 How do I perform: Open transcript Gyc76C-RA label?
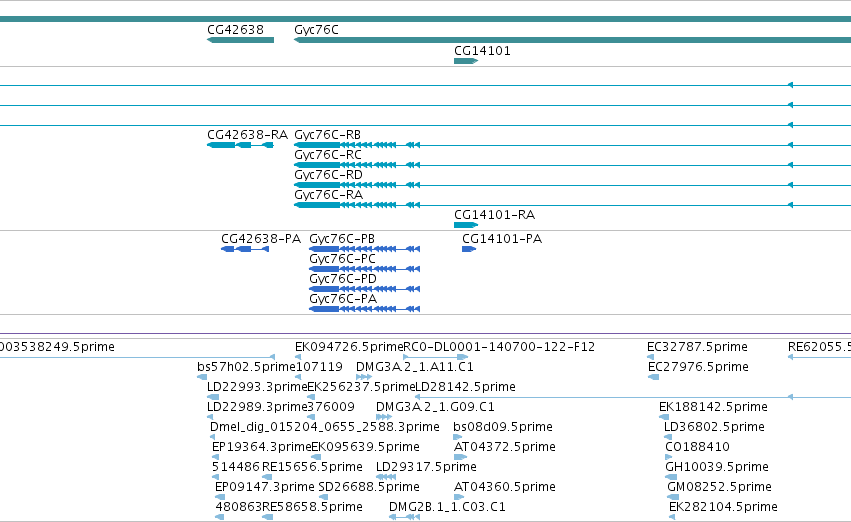pyautogui.click(x=329, y=195)
